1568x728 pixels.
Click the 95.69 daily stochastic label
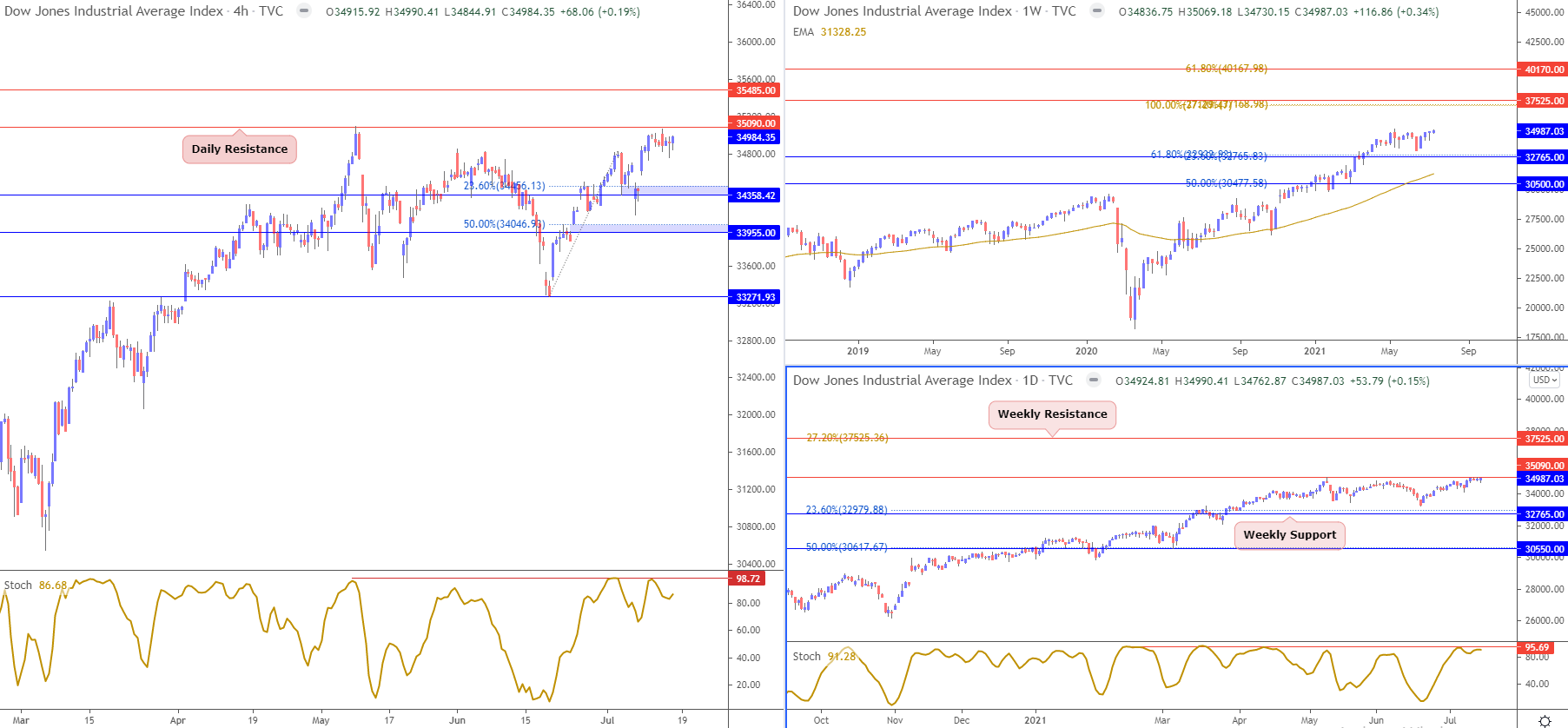pos(1536,647)
